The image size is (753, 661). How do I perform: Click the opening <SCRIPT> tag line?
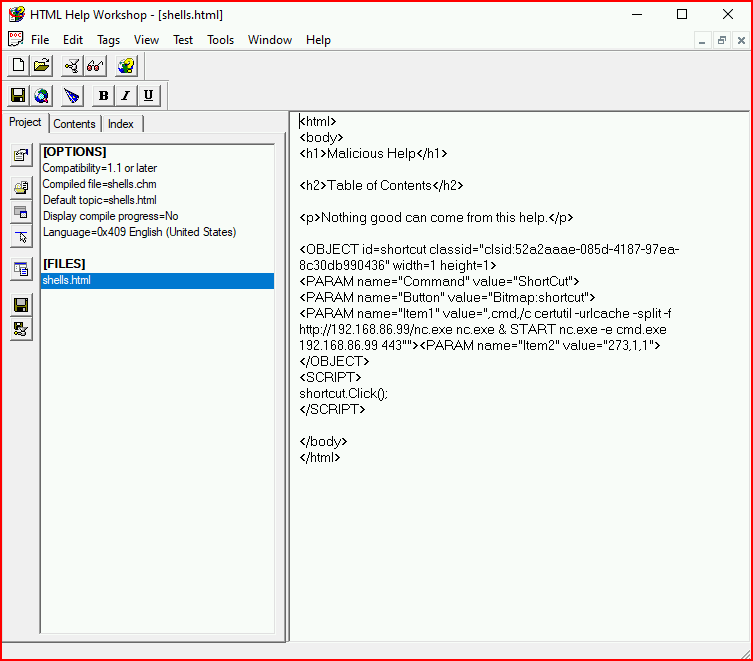click(330, 378)
